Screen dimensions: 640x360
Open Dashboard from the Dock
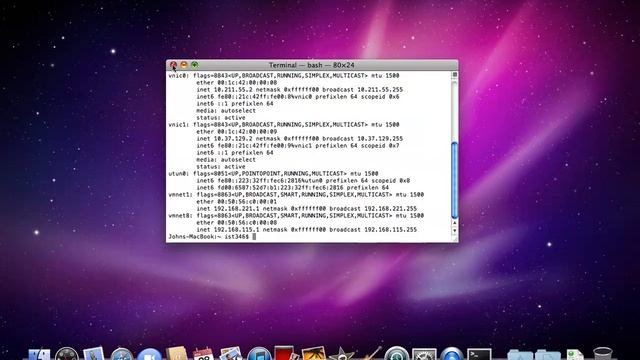pyautogui.click(x=67, y=354)
